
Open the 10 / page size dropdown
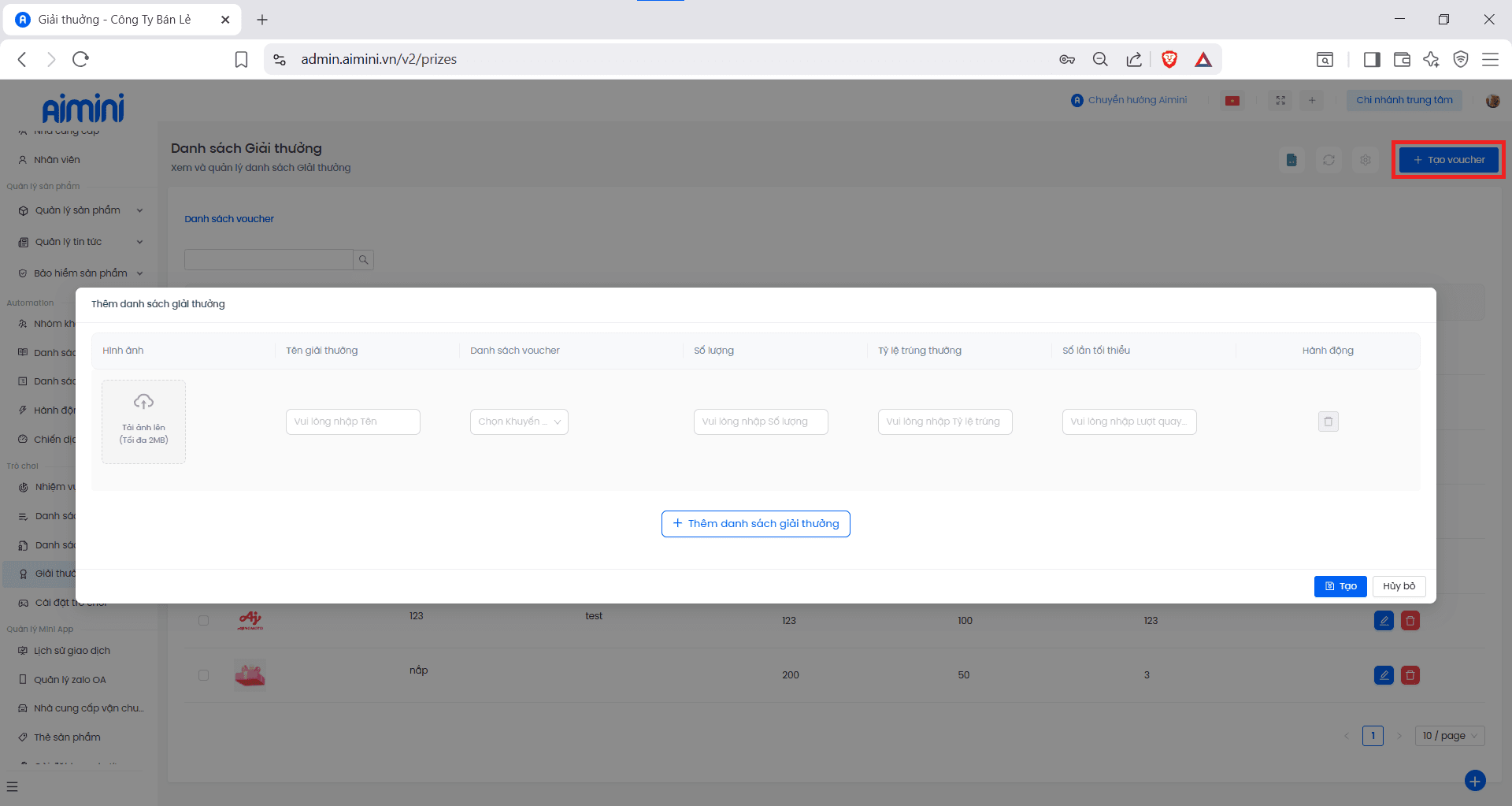pyautogui.click(x=1449, y=736)
